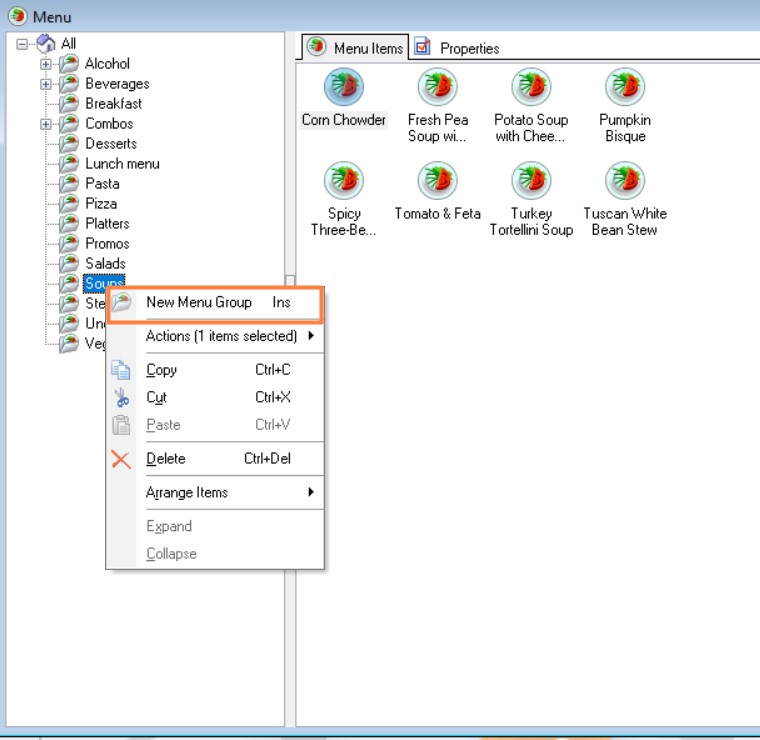This screenshot has width=760, height=740.
Task: Select the Promos tree label
Action: (107, 244)
